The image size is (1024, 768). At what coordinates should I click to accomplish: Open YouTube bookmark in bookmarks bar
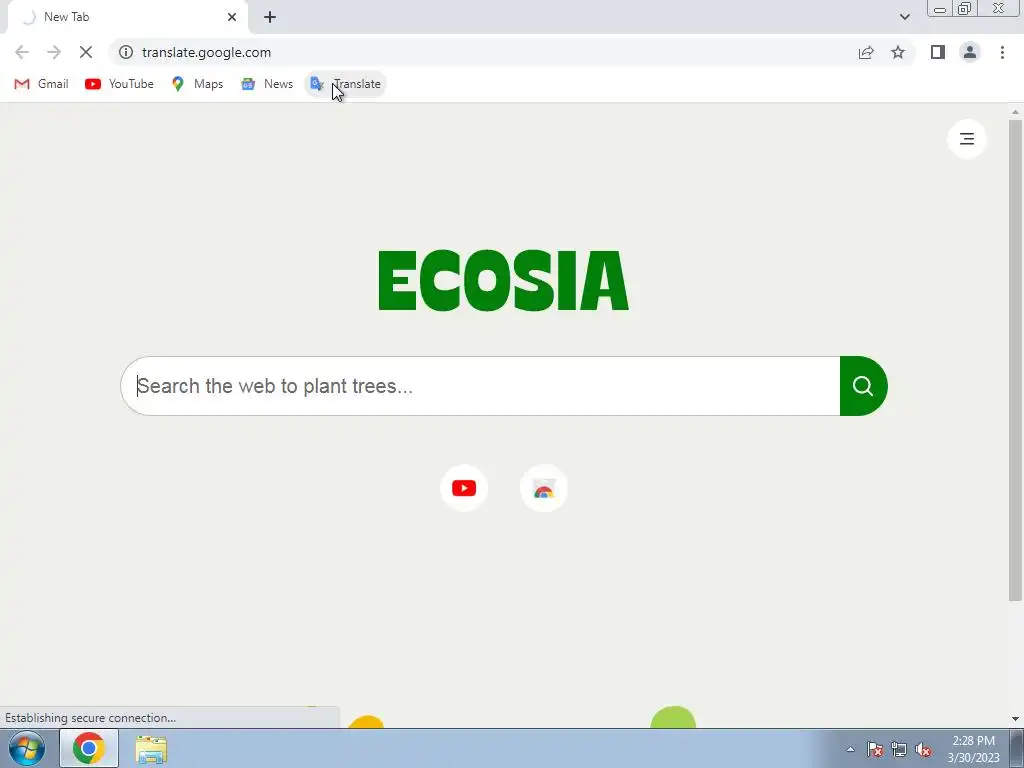click(120, 84)
